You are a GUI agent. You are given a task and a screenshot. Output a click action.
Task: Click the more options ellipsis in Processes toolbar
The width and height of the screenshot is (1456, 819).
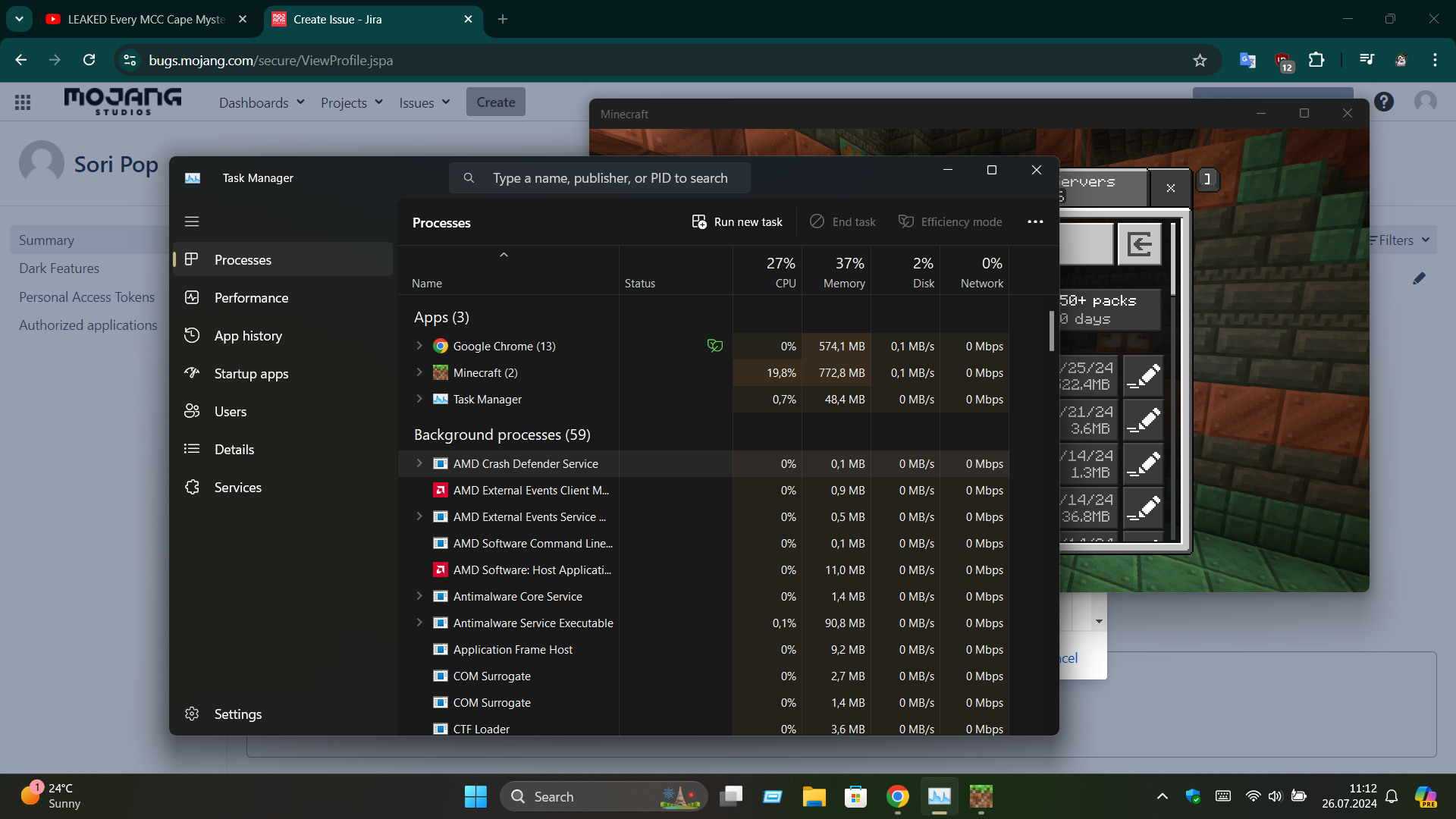pos(1035,221)
